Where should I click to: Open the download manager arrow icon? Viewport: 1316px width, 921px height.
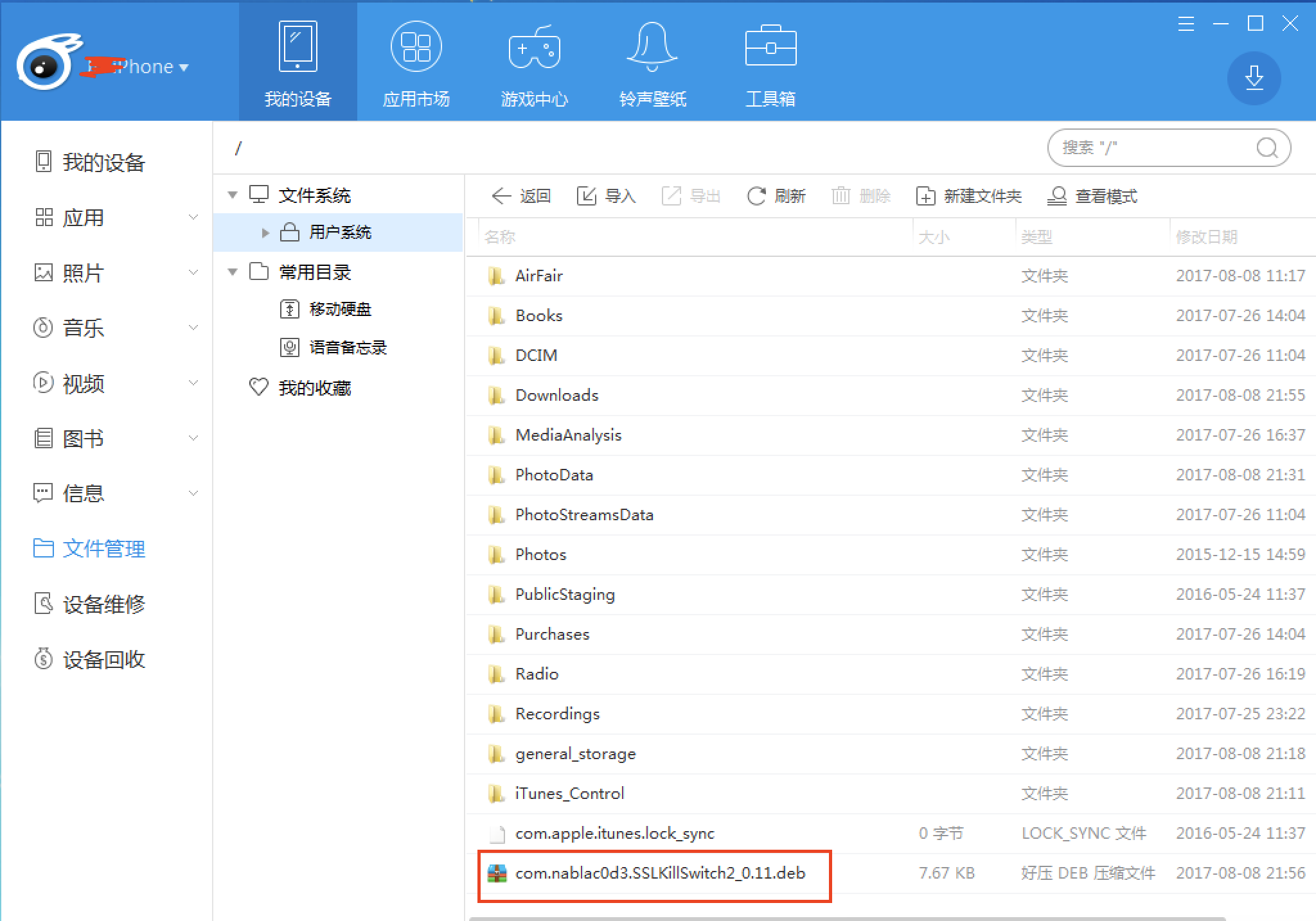tap(1254, 78)
